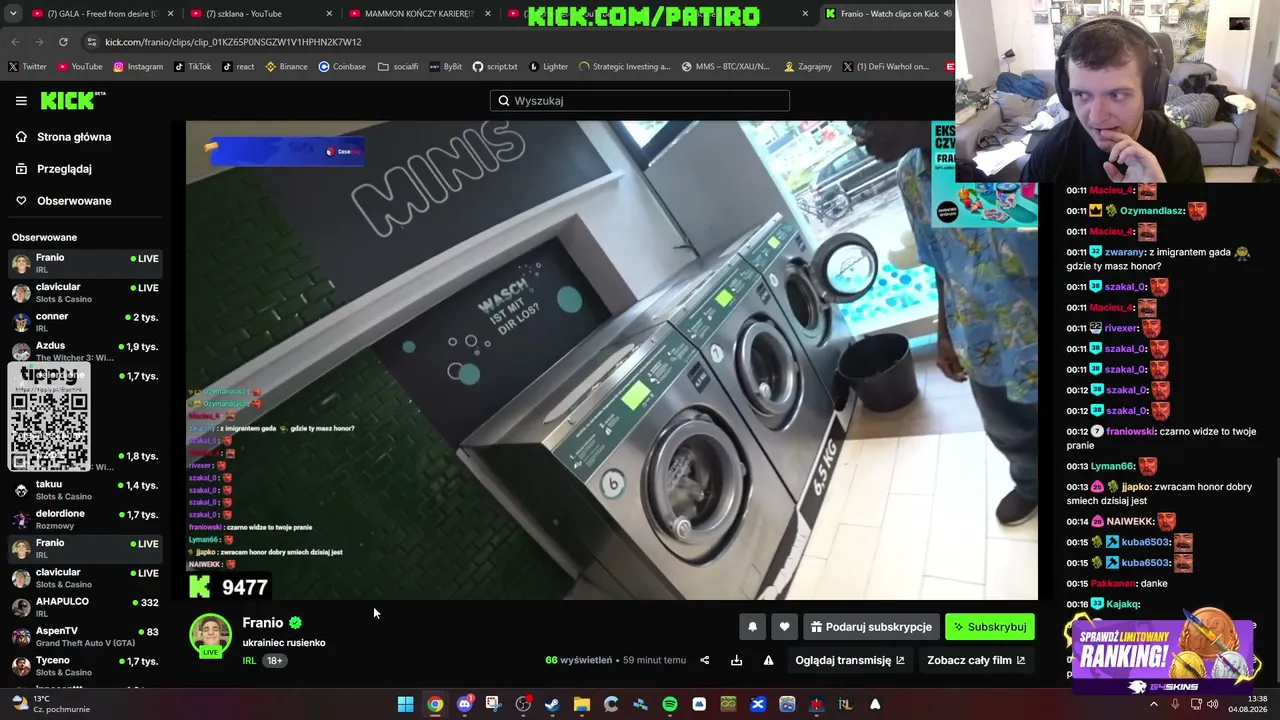This screenshot has width=1280, height=720.
Task: Open Azdus channel in the followed list
Action: [85, 351]
